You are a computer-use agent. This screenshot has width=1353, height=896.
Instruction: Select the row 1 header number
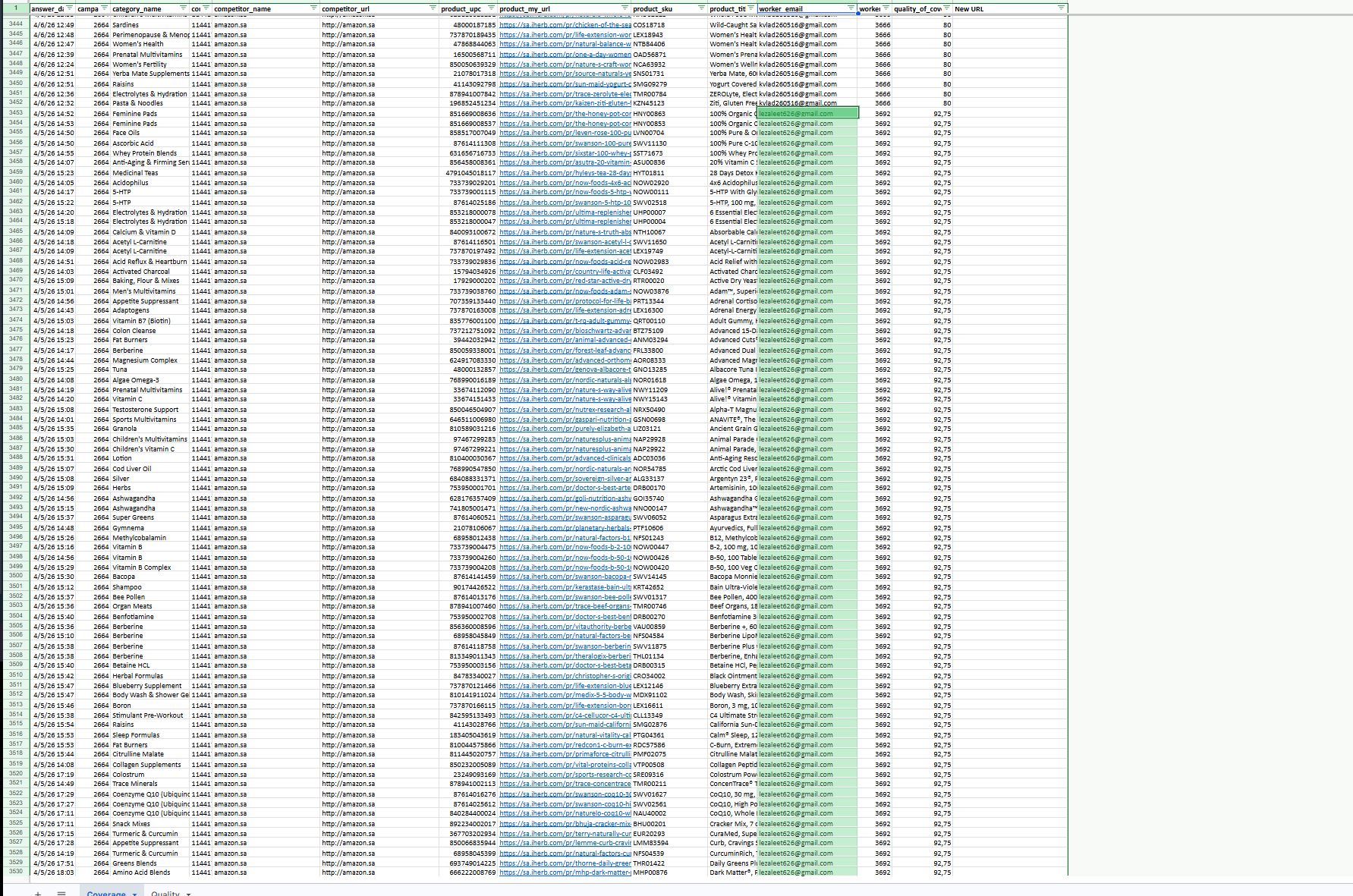(15, 8)
